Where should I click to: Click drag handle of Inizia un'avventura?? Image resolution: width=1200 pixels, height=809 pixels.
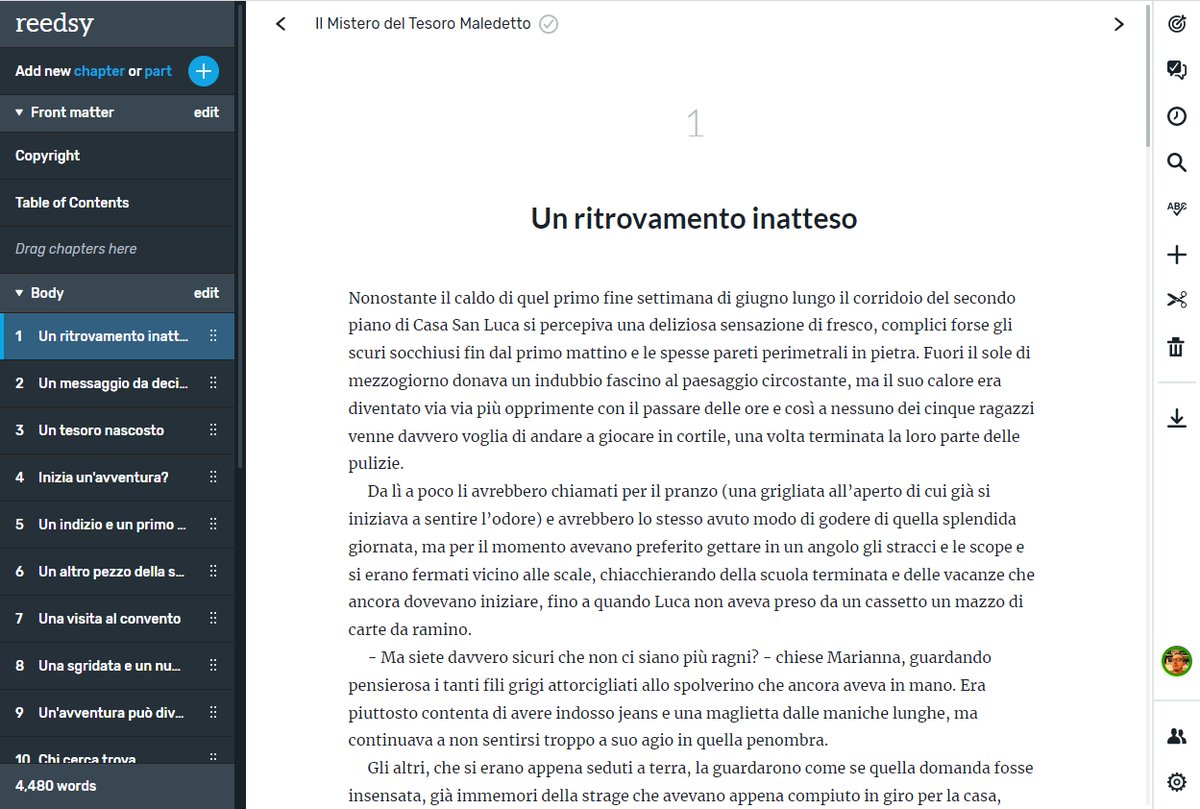point(213,477)
